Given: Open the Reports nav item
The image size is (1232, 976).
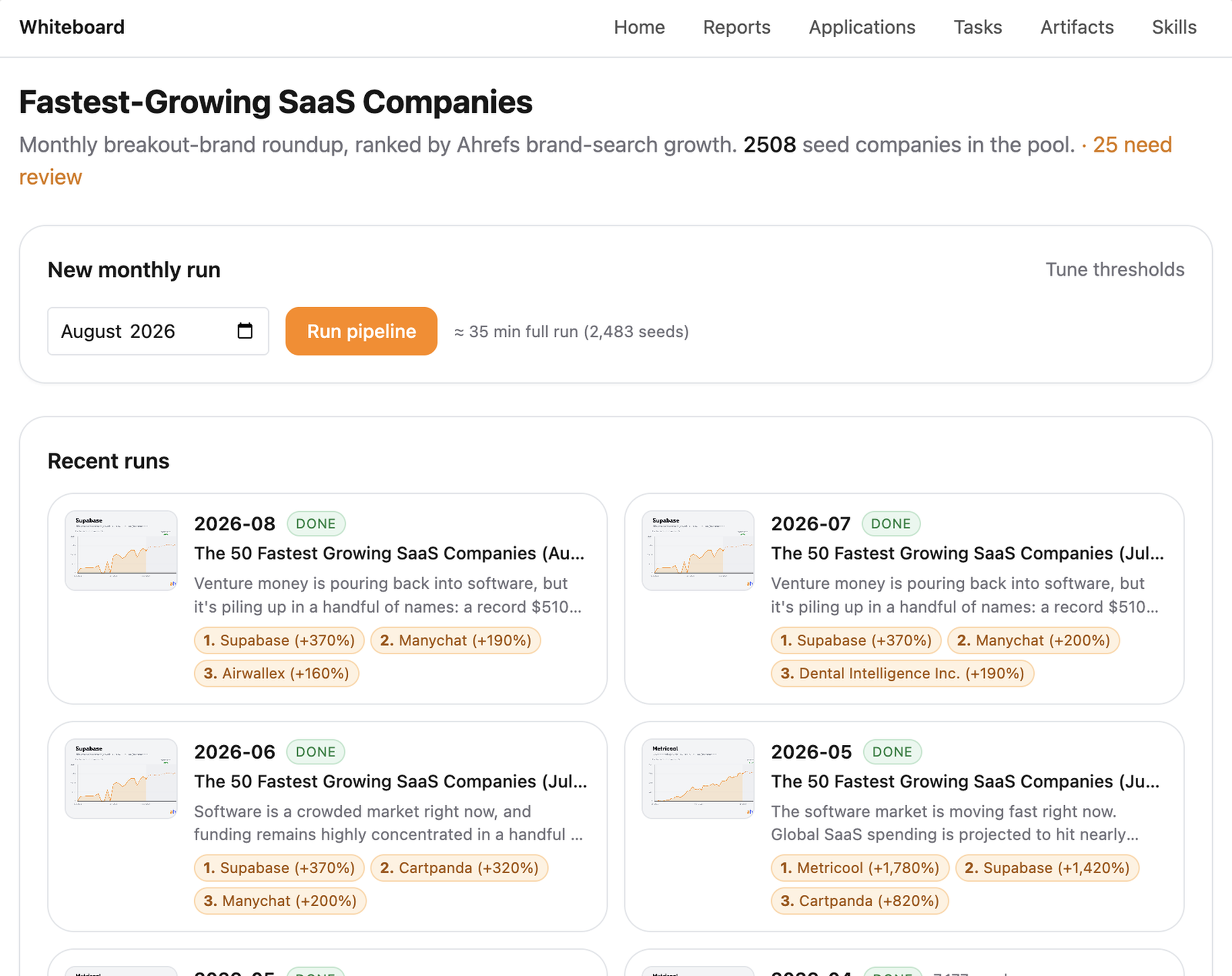Looking at the screenshot, I should point(736,27).
